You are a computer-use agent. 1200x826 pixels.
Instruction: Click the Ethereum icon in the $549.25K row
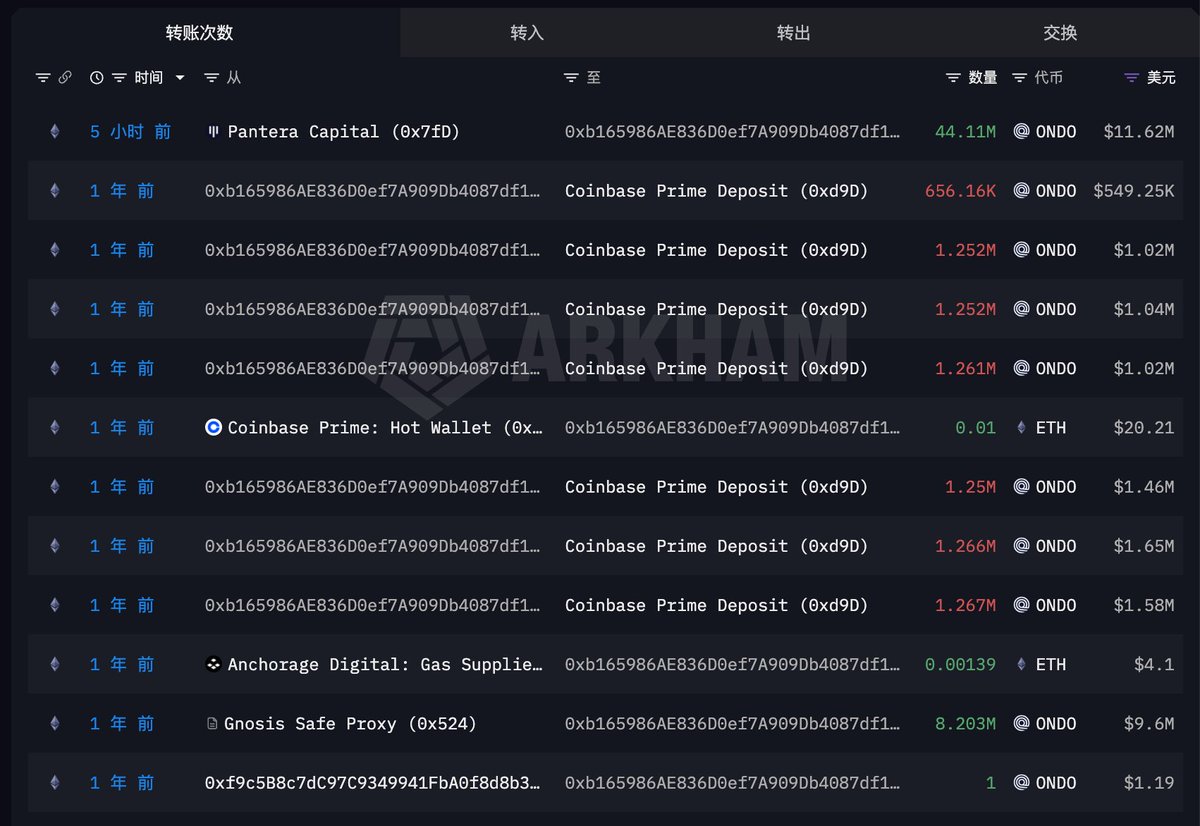pos(55,190)
